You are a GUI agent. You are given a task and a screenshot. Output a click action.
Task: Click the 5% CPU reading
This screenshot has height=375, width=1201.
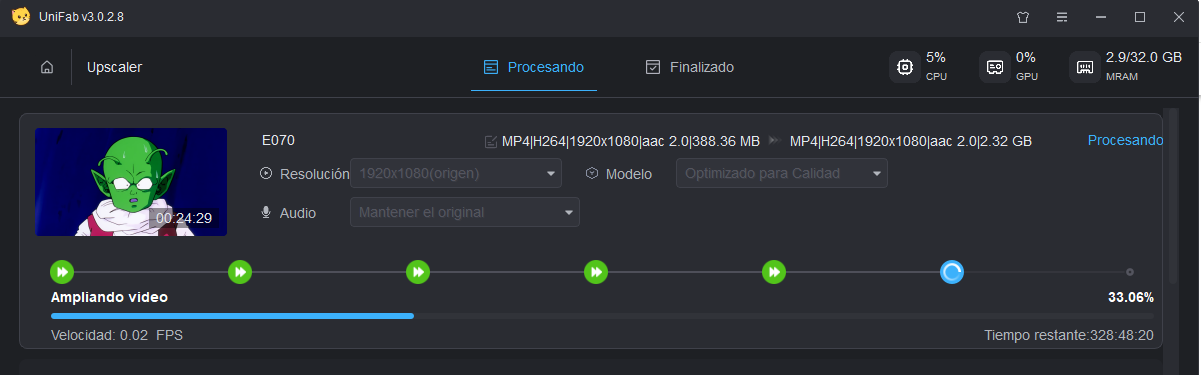pos(936,58)
